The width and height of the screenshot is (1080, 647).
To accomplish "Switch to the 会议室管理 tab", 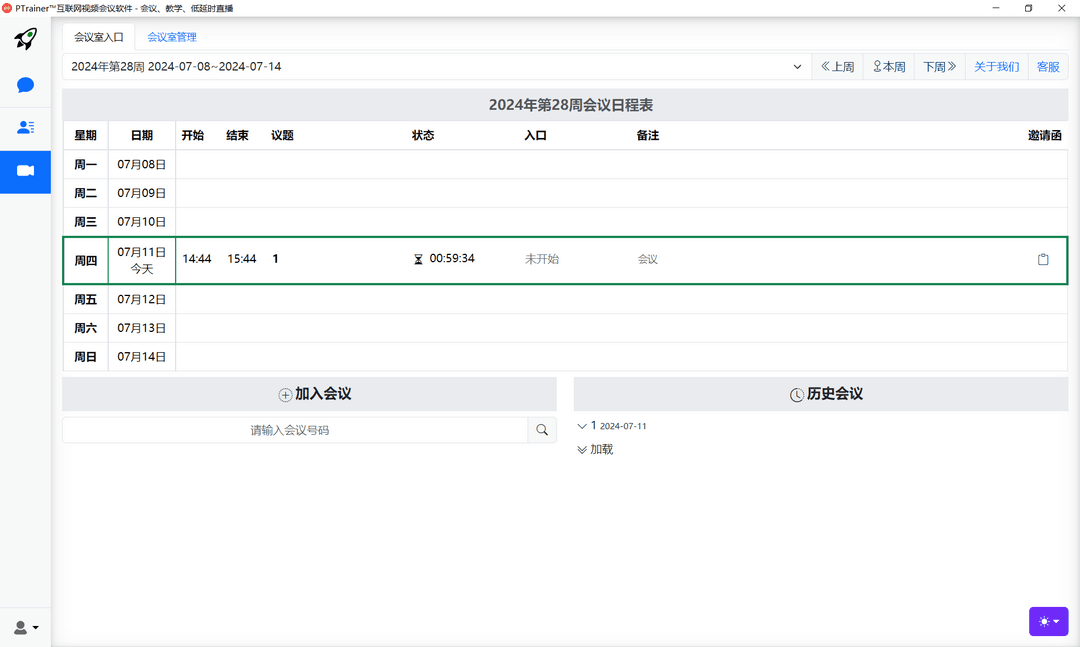I will point(172,37).
